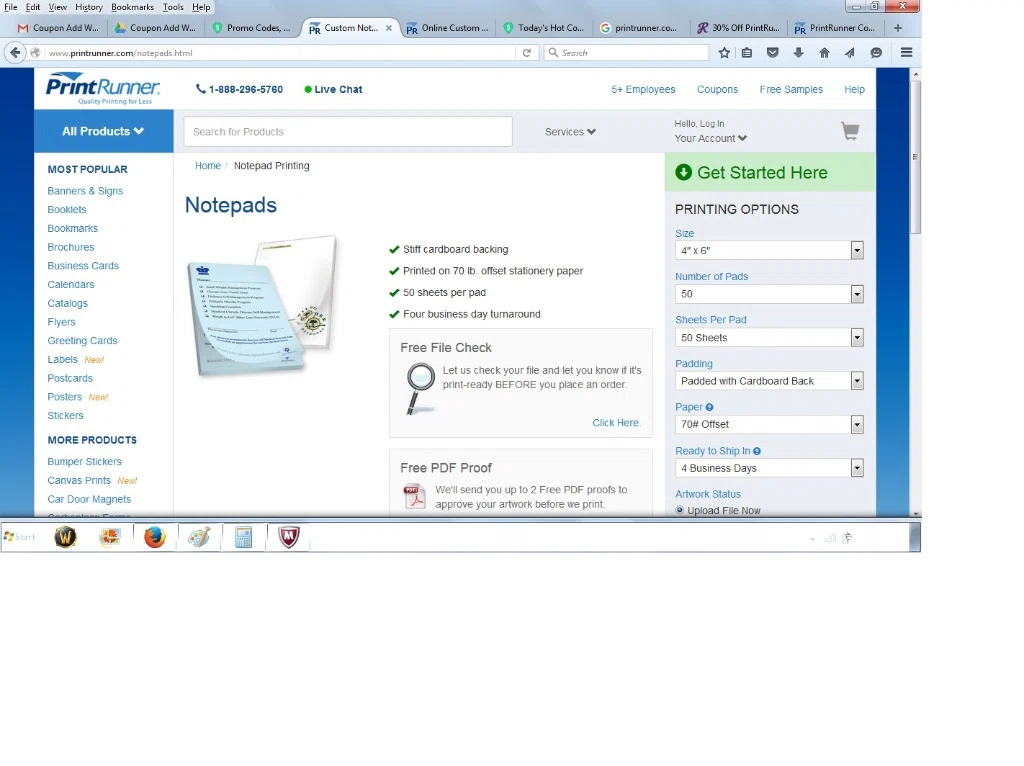The height and width of the screenshot is (766, 1024).
Task: Switch to the 30% Off PrintRu... tab
Action: tap(738, 28)
